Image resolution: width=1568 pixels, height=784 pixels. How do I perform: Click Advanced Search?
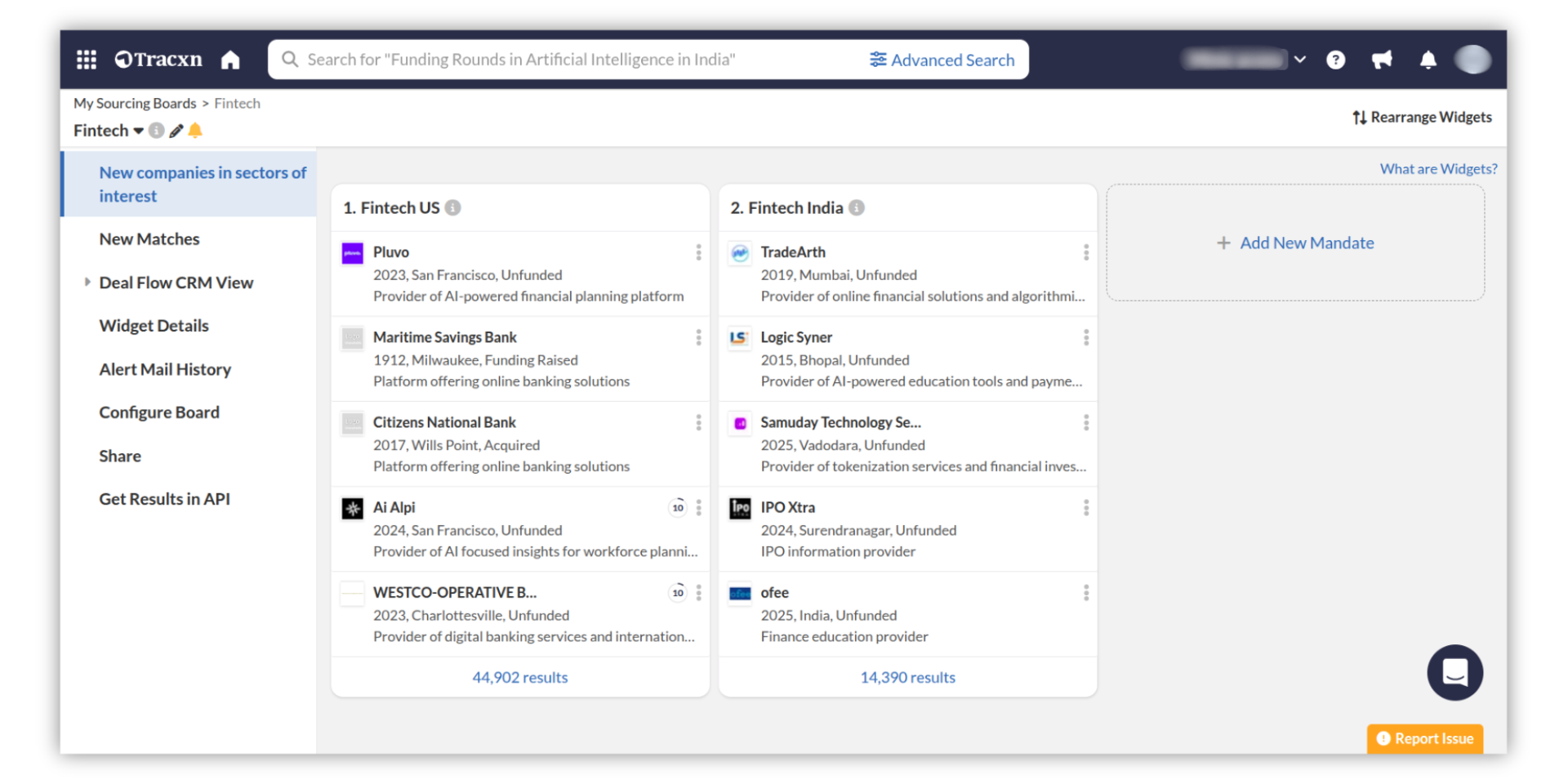point(942,60)
